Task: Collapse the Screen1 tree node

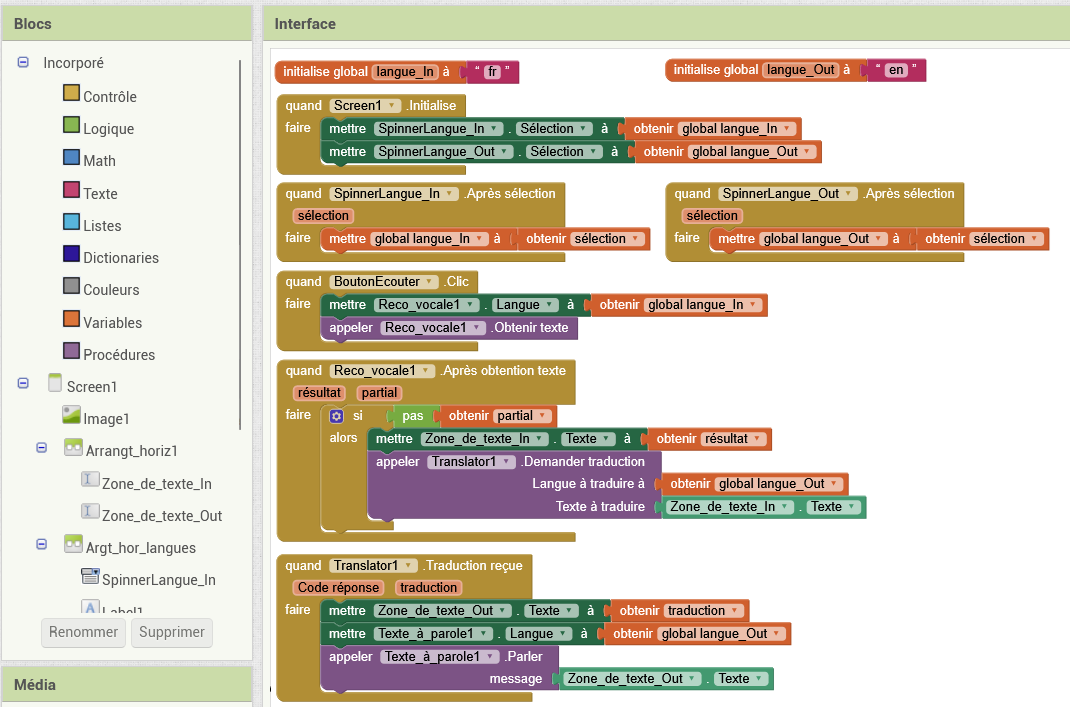Action: point(23,383)
